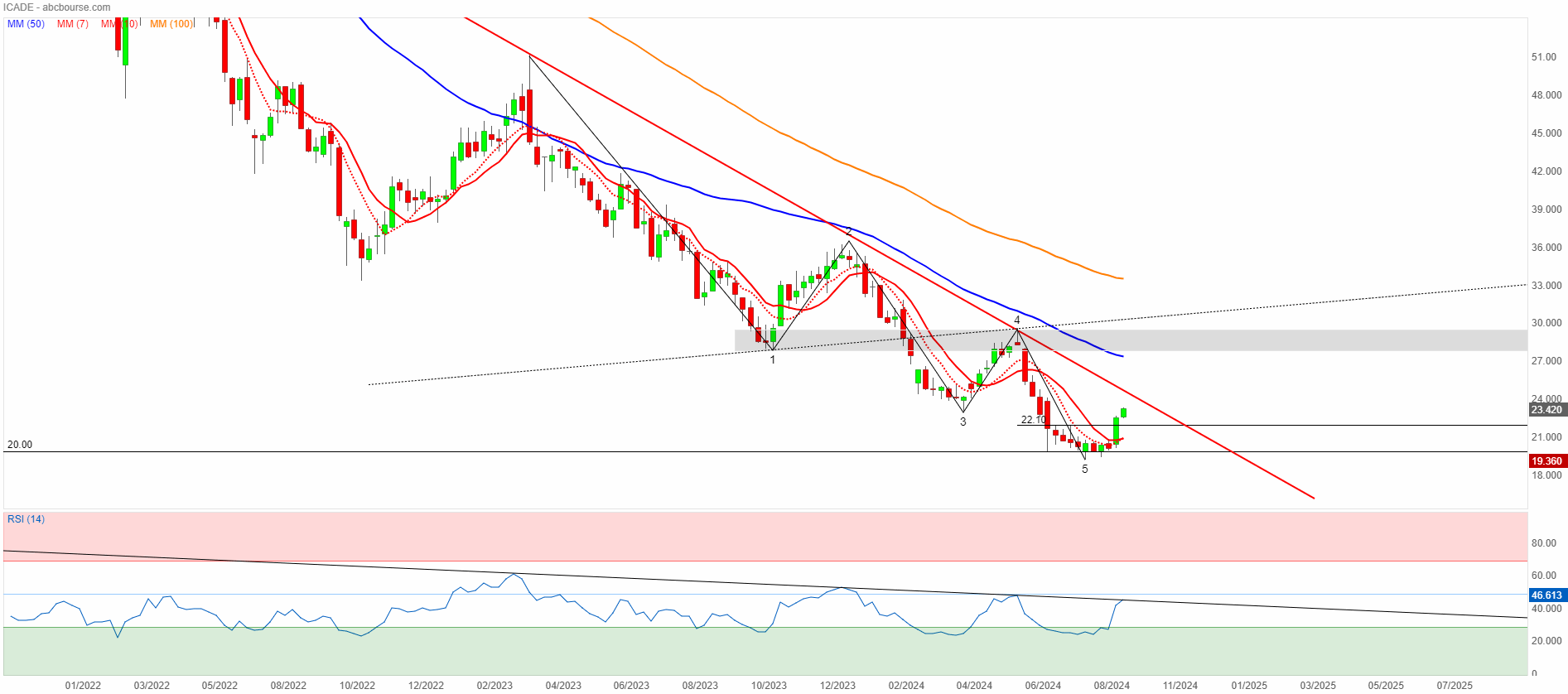This screenshot has width=1568, height=694.
Task: Click the 23.420 current price tag
Action: pyautogui.click(x=1546, y=410)
